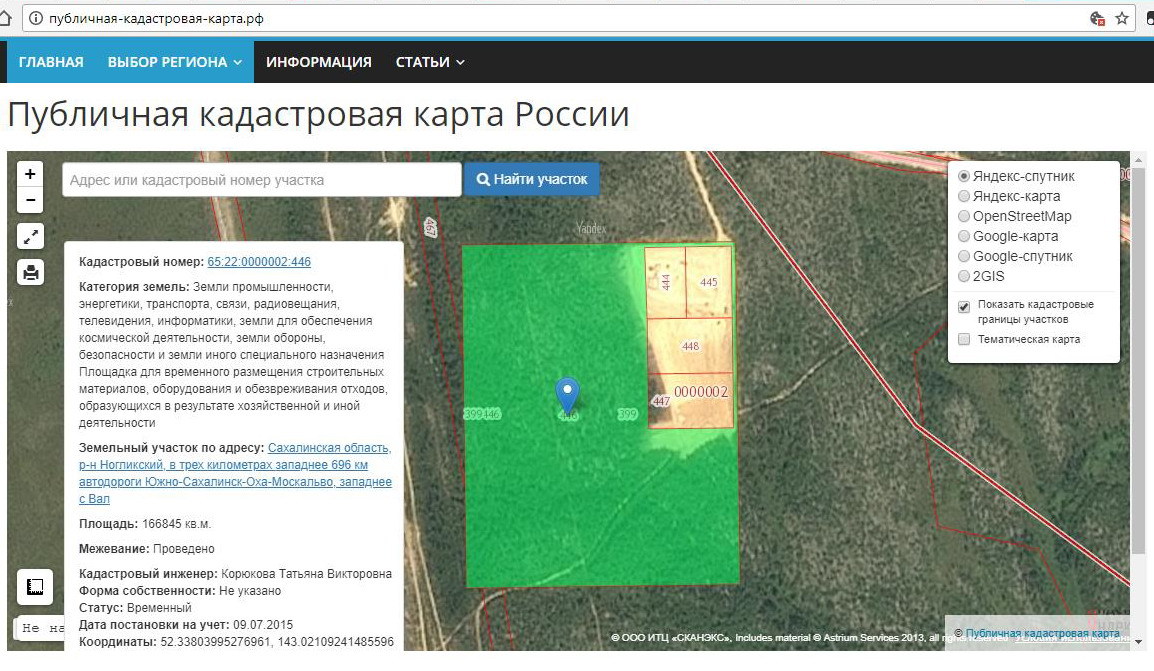Image resolution: width=1154 pixels, height=671 pixels.
Task: Click the Публичная кадастровая карта России heading
Action: pos(319,115)
